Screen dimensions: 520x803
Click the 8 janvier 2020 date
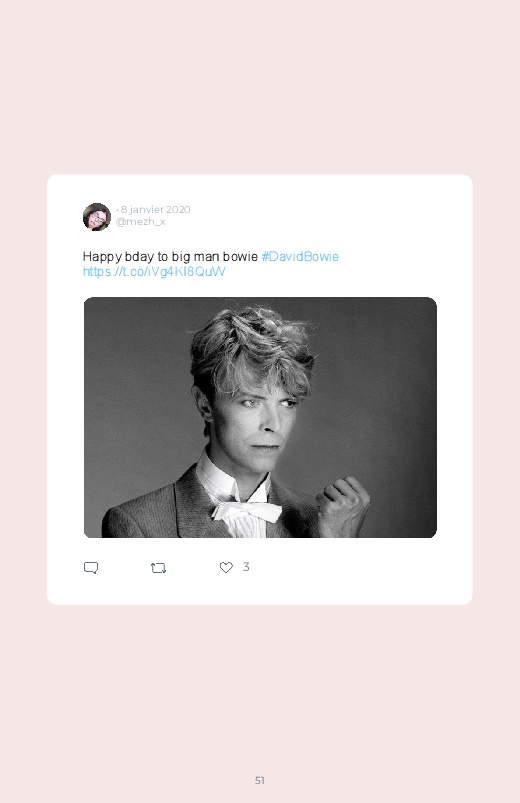[156, 209]
